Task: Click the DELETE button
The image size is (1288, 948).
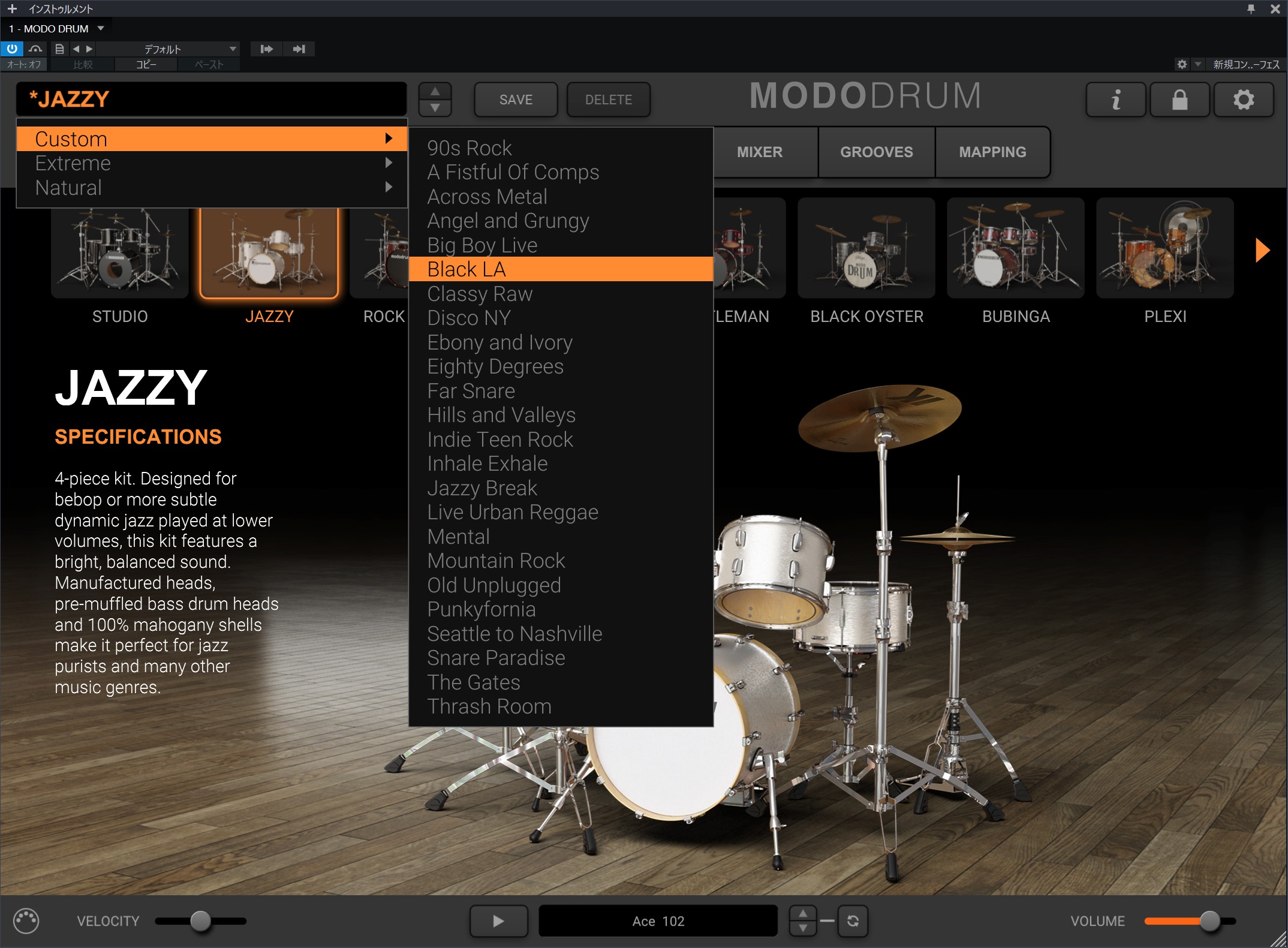Action: 609,100
